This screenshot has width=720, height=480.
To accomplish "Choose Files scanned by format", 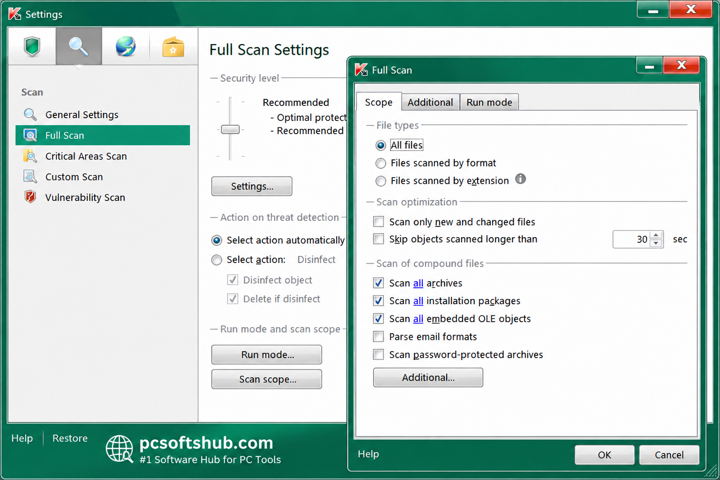I will coord(380,163).
